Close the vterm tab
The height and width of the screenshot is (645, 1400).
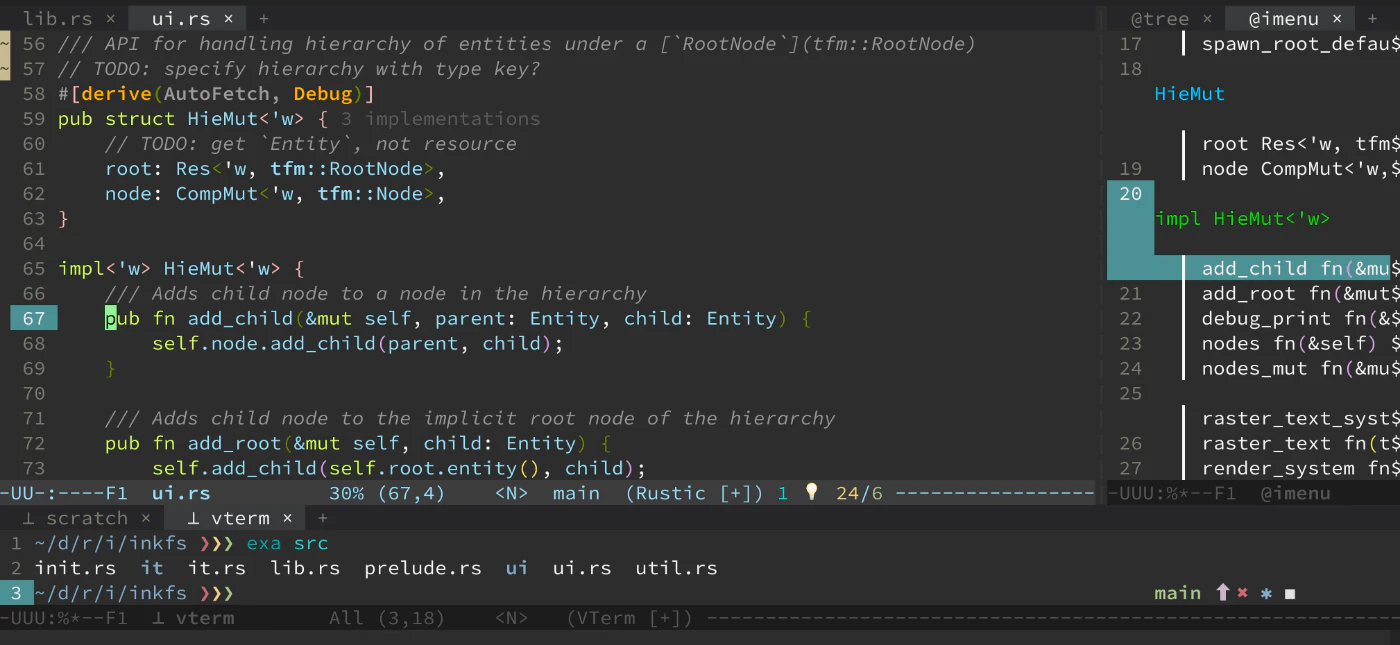point(287,518)
